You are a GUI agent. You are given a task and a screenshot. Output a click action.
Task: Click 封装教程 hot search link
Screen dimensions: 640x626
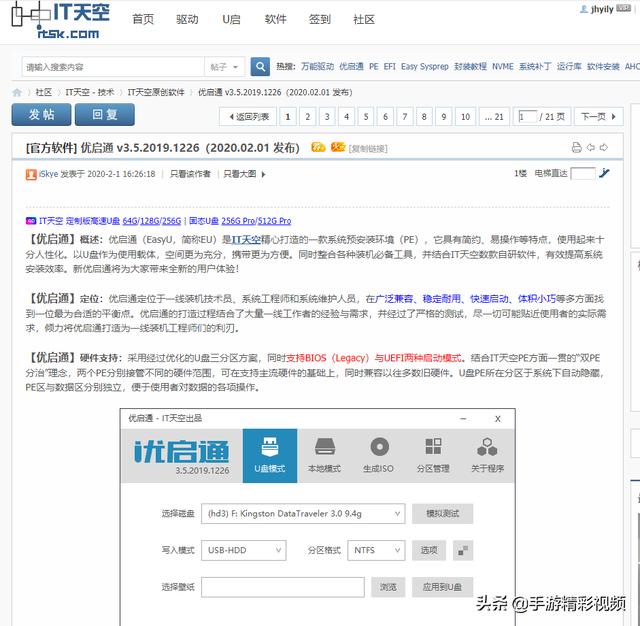click(470, 67)
